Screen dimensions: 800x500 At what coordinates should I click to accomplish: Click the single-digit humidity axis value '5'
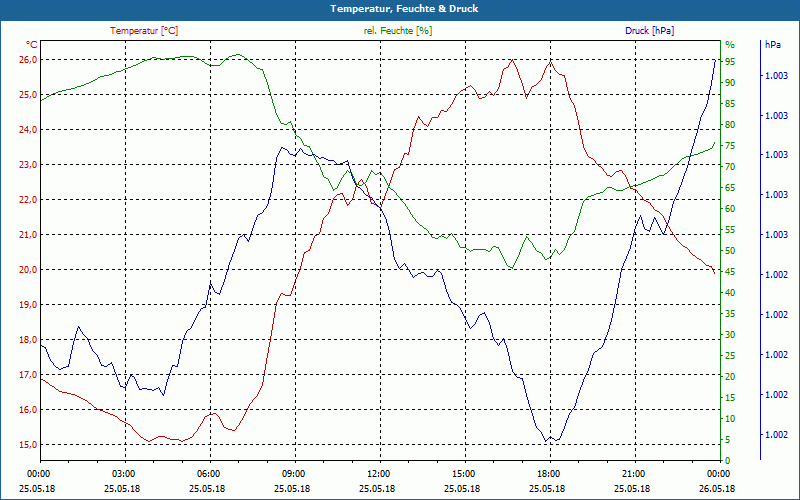728,440
